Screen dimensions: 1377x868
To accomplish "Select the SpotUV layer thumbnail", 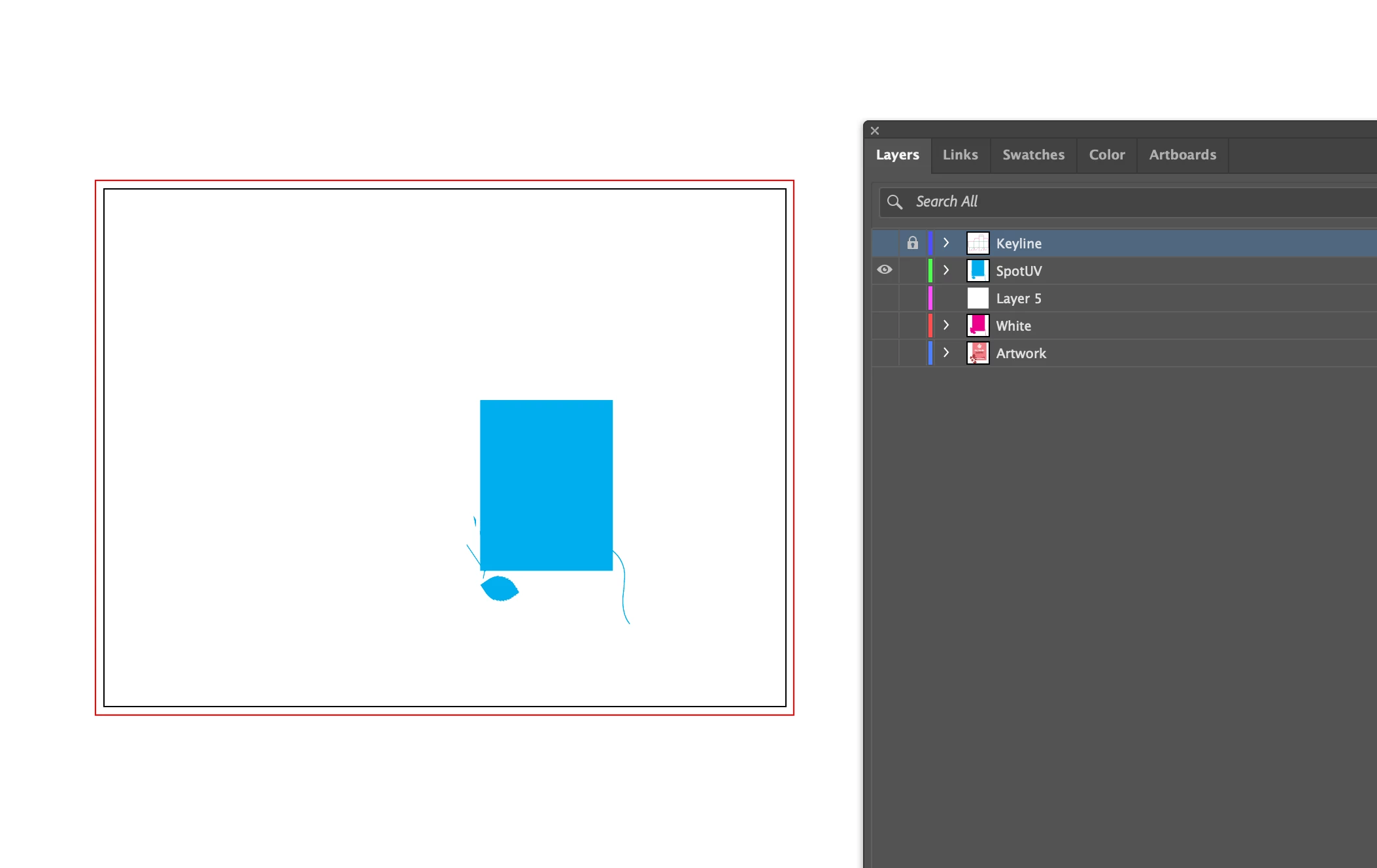I will (x=977, y=271).
